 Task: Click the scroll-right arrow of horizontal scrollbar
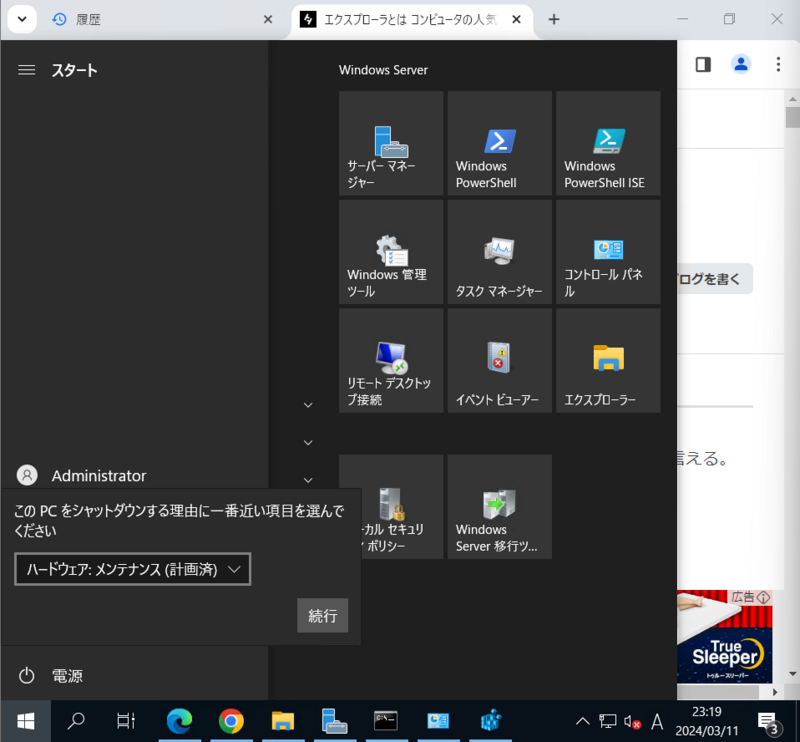coord(775,692)
